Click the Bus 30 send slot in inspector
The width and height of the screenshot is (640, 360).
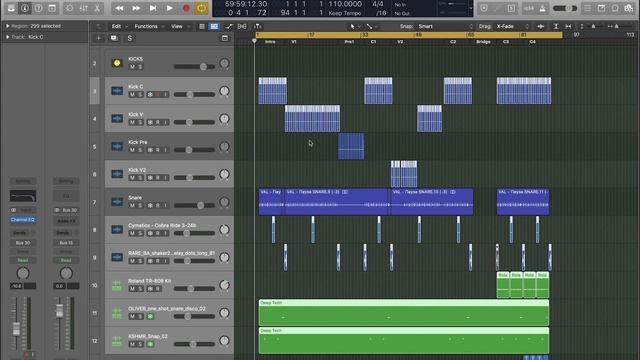click(x=23, y=243)
